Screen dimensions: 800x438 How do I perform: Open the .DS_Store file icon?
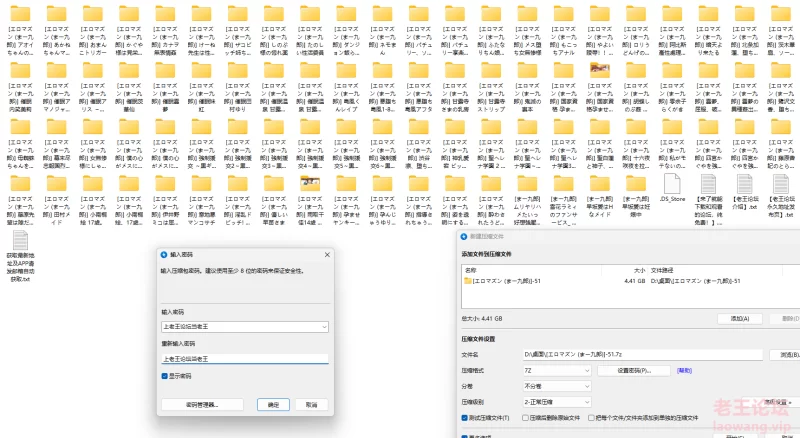pos(672,184)
